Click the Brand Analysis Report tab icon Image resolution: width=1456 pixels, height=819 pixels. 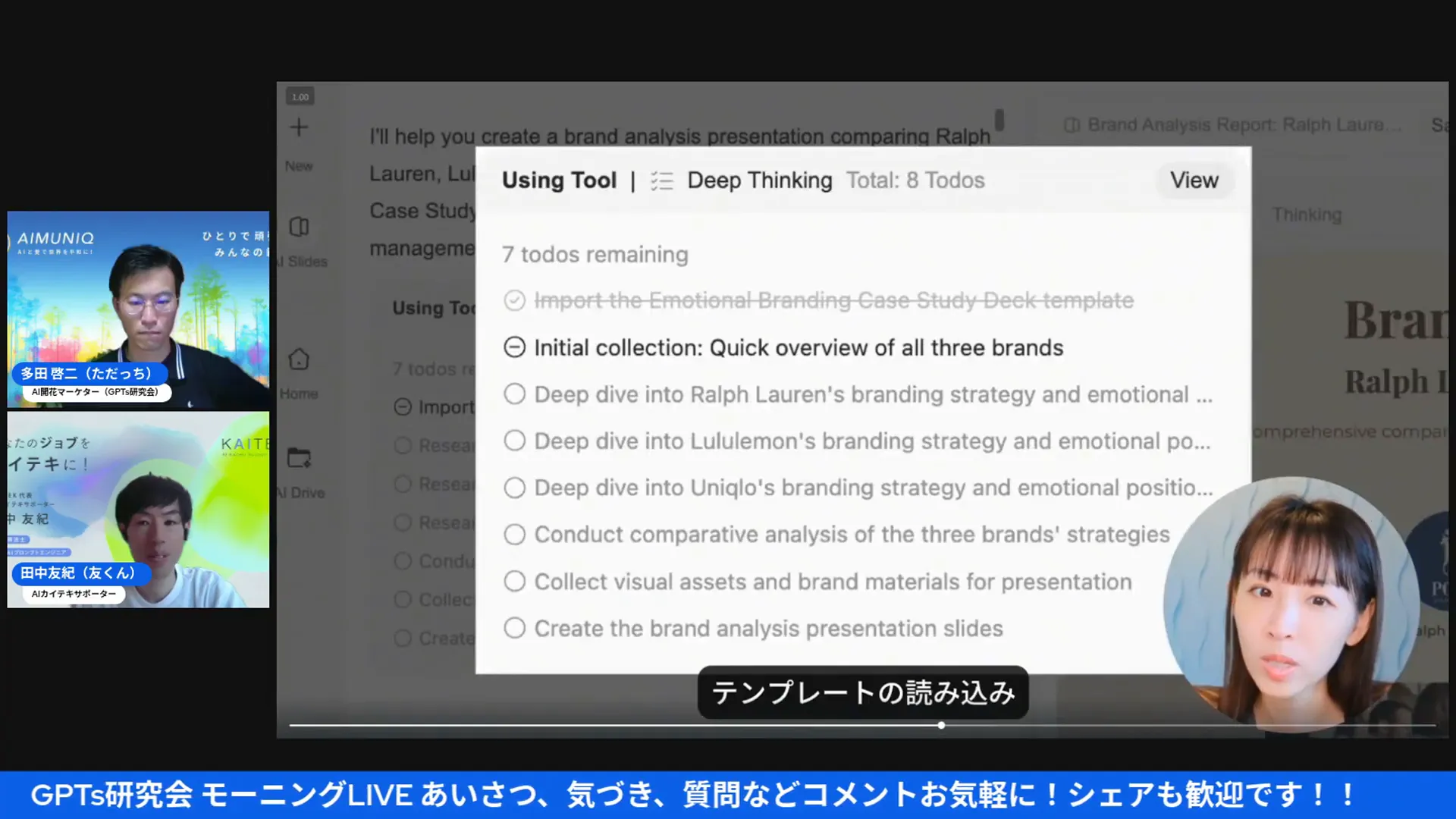pyautogui.click(x=1072, y=125)
